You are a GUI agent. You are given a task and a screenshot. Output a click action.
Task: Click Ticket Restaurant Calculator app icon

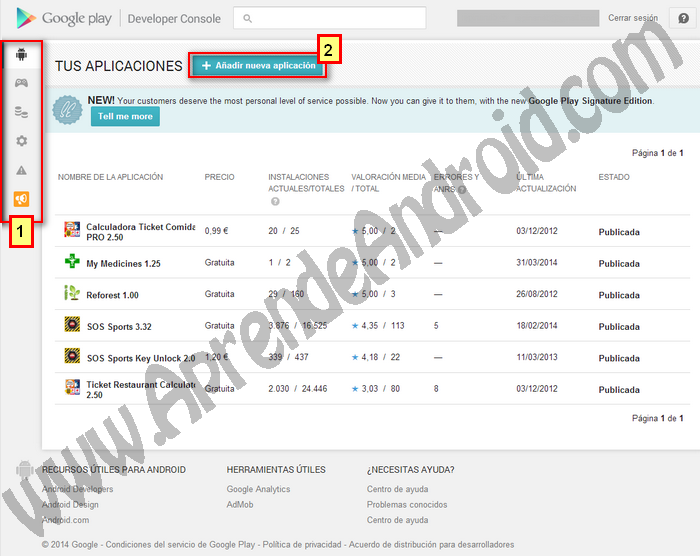72,387
